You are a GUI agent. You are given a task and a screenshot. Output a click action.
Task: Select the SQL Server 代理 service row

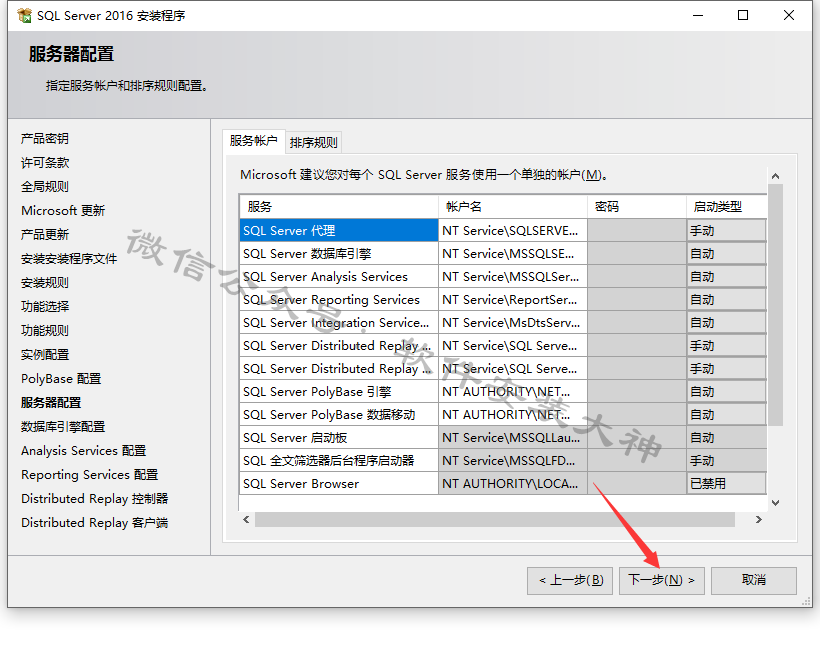click(339, 231)
